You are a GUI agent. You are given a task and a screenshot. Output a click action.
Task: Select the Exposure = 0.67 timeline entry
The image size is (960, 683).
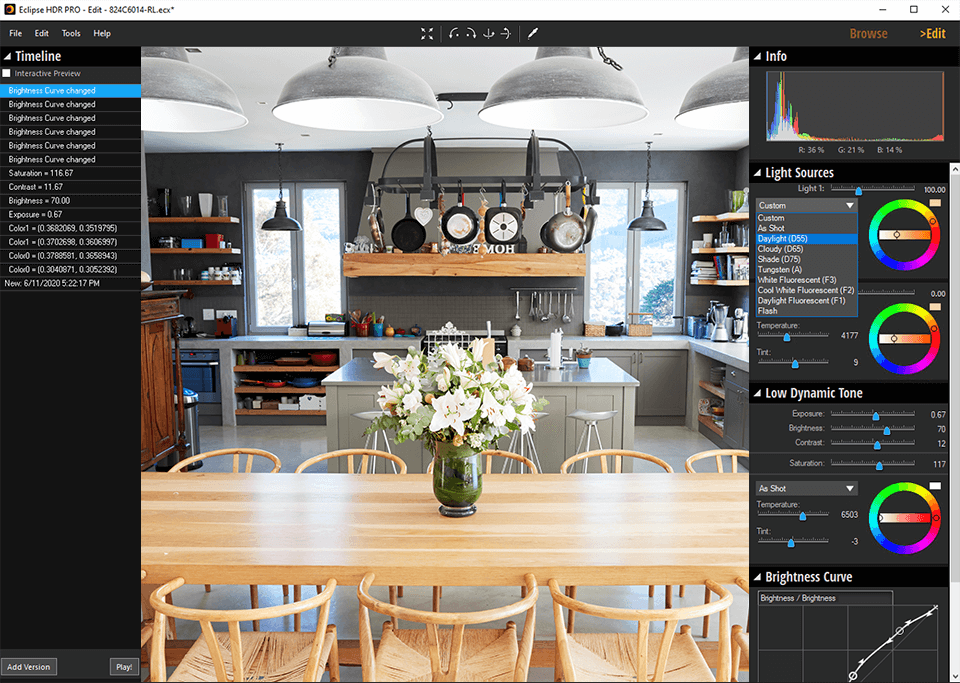point(36,214)
